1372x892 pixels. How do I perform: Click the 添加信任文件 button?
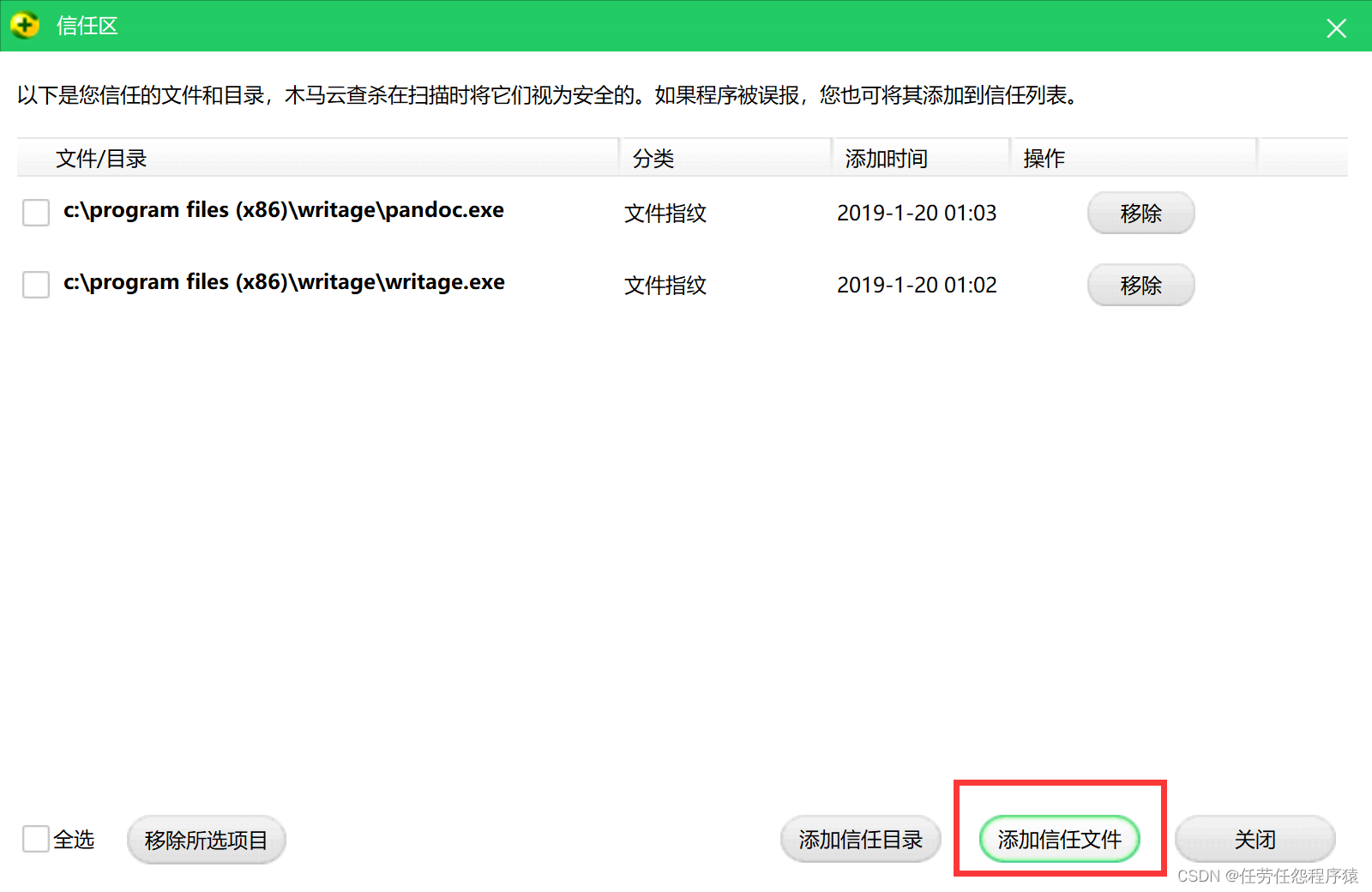point(1059,840)
